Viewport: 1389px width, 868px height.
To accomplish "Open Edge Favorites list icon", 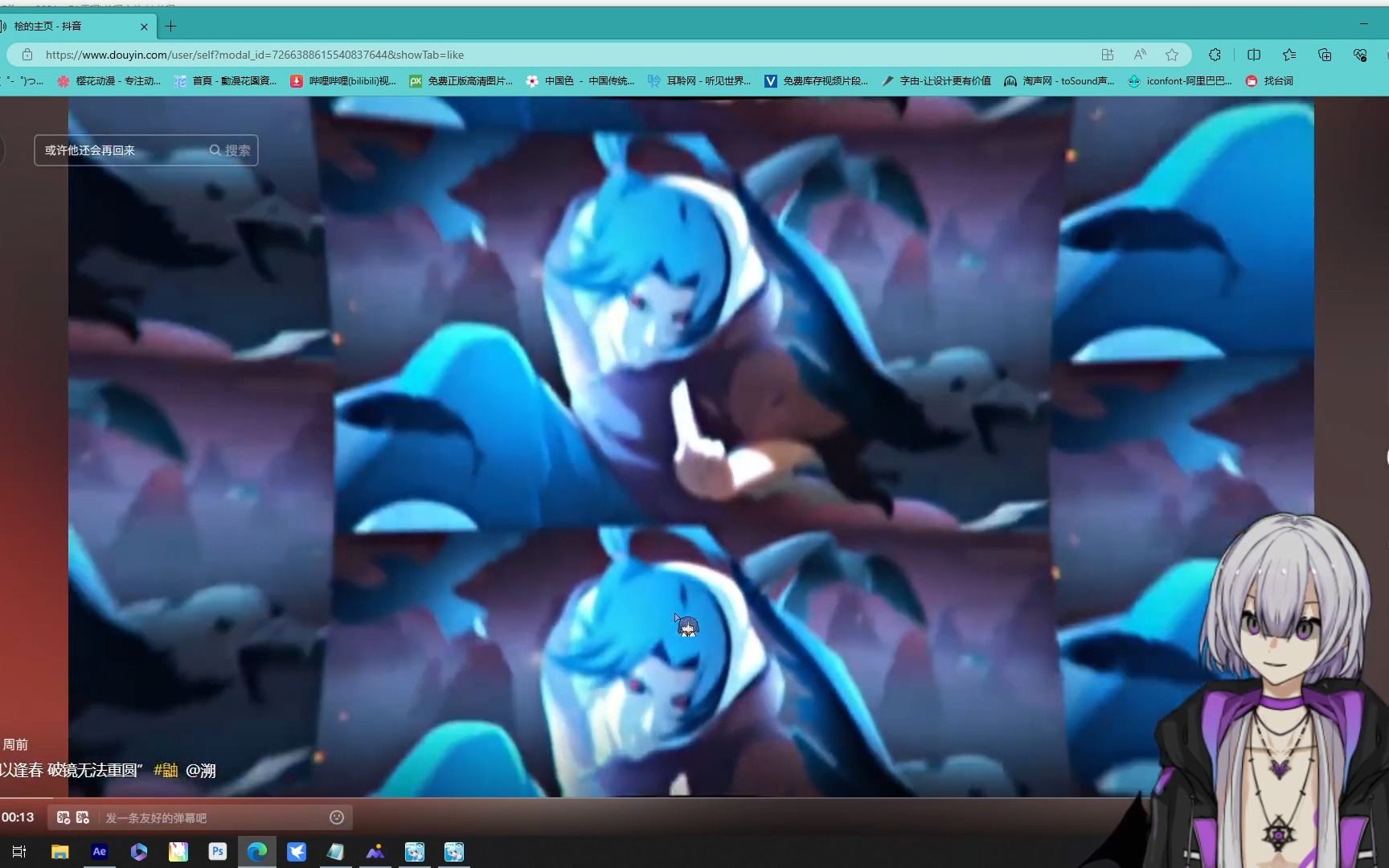I will (1289, 55).
